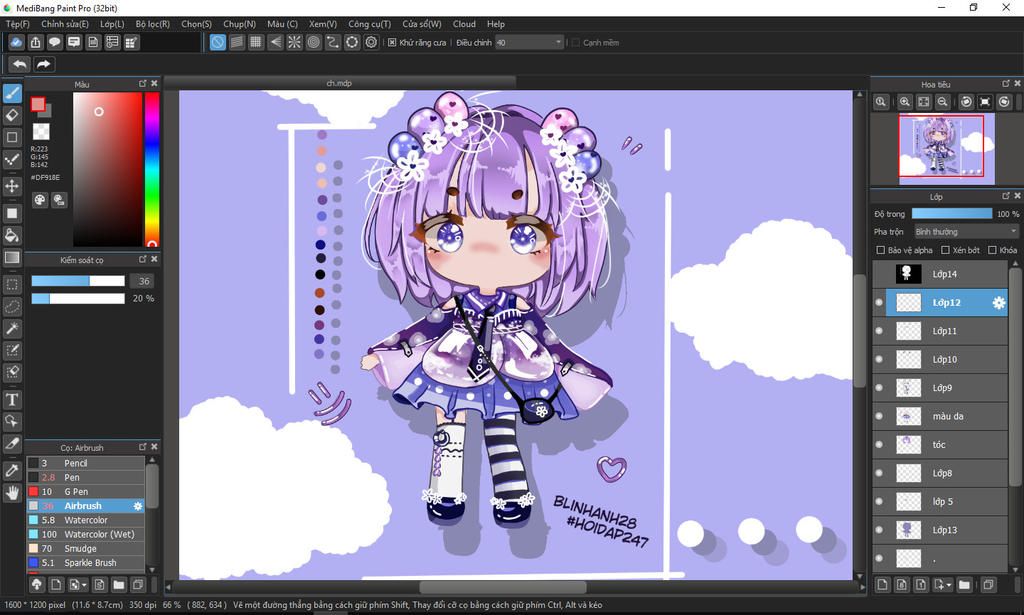Activate the rectangular Select tool

point(12,285)
